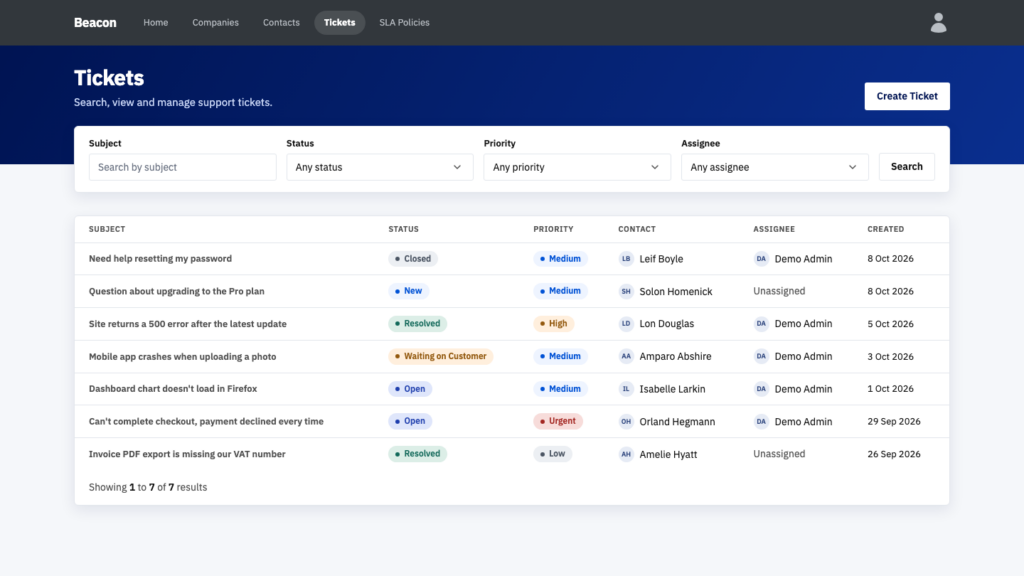The height and width of the screenshot is (576, 1024).
Task: Click Leif Boyle's LB contact avatar
Action: point(626,259)
